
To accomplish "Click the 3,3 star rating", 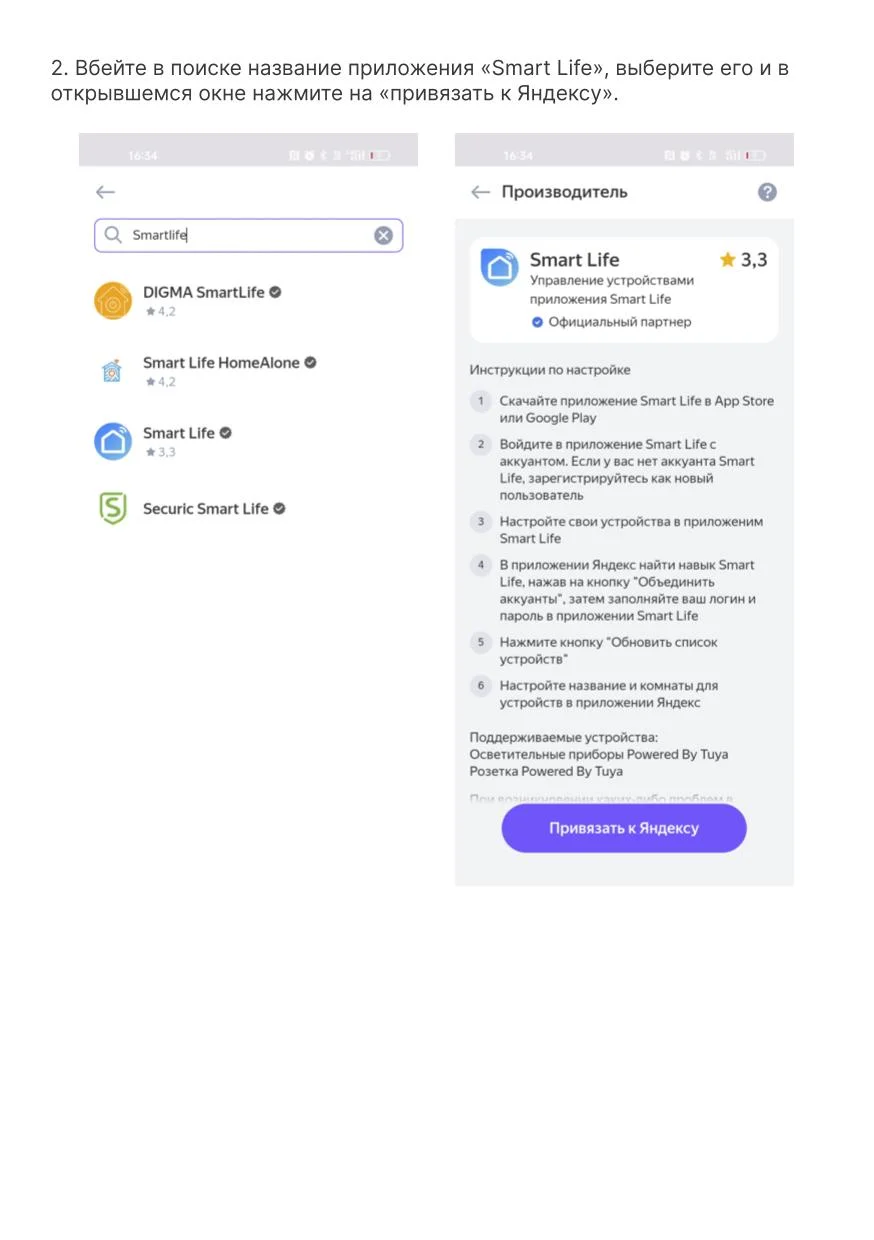I will [743, 260].
